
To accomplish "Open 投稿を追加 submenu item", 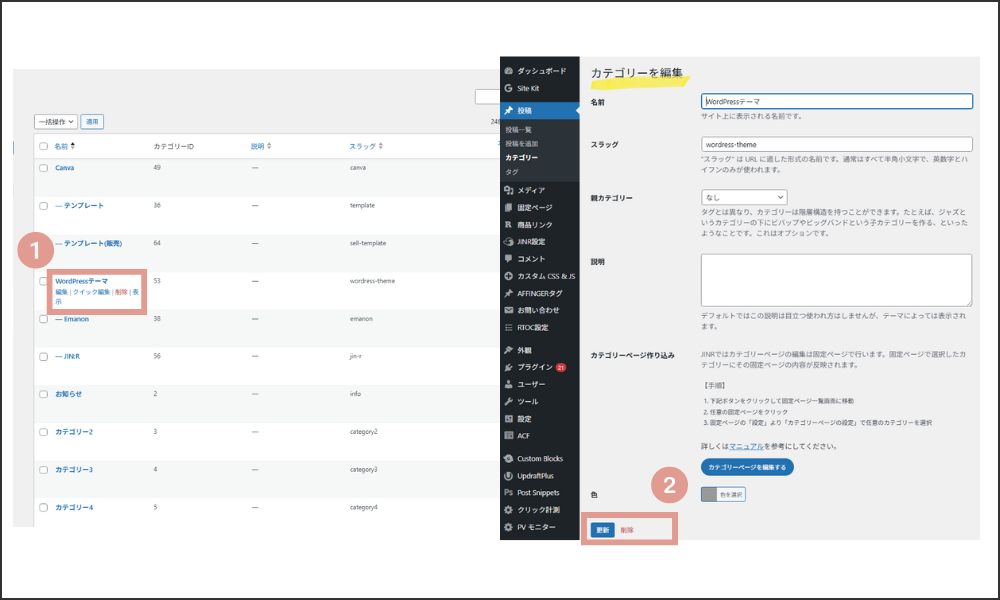I will (x=522, y=143).
